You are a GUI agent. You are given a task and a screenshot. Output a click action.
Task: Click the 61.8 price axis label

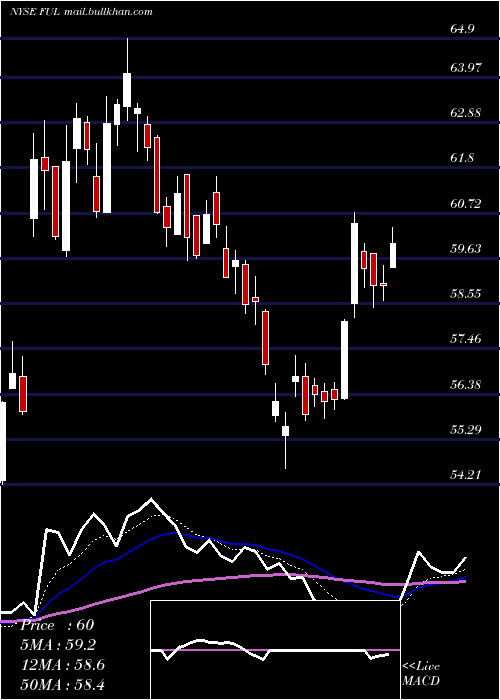pyautogui.click(x=463, y=158)
